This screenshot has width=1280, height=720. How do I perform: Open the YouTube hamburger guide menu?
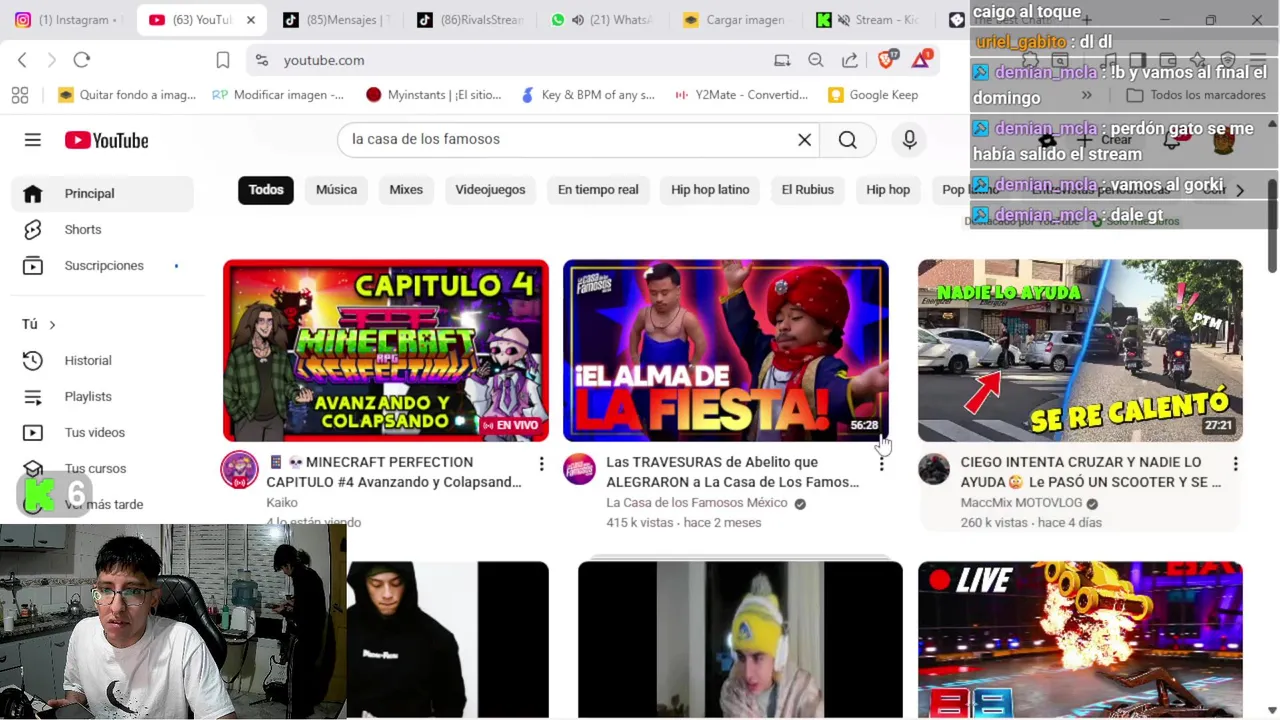[x=33, y=140]
